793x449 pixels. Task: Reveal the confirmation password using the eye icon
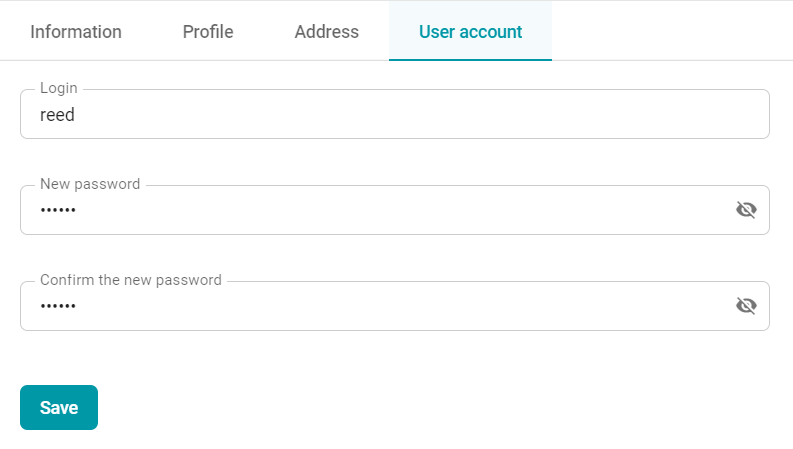(746, 305)
